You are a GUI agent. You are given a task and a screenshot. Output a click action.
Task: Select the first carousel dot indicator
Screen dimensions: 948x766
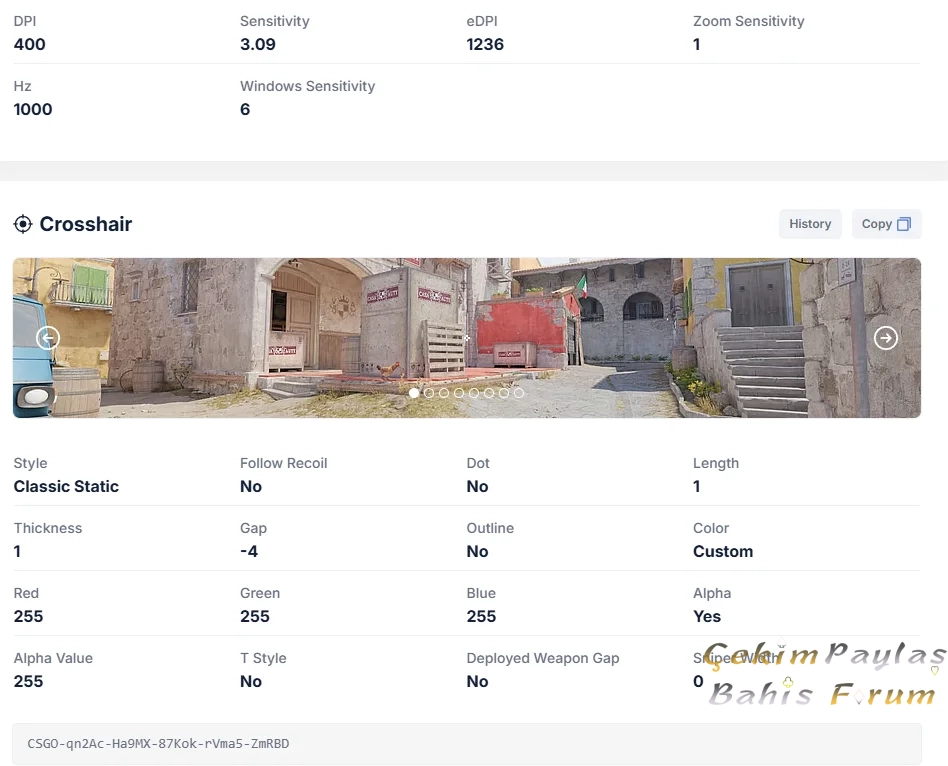click(414, 393)
